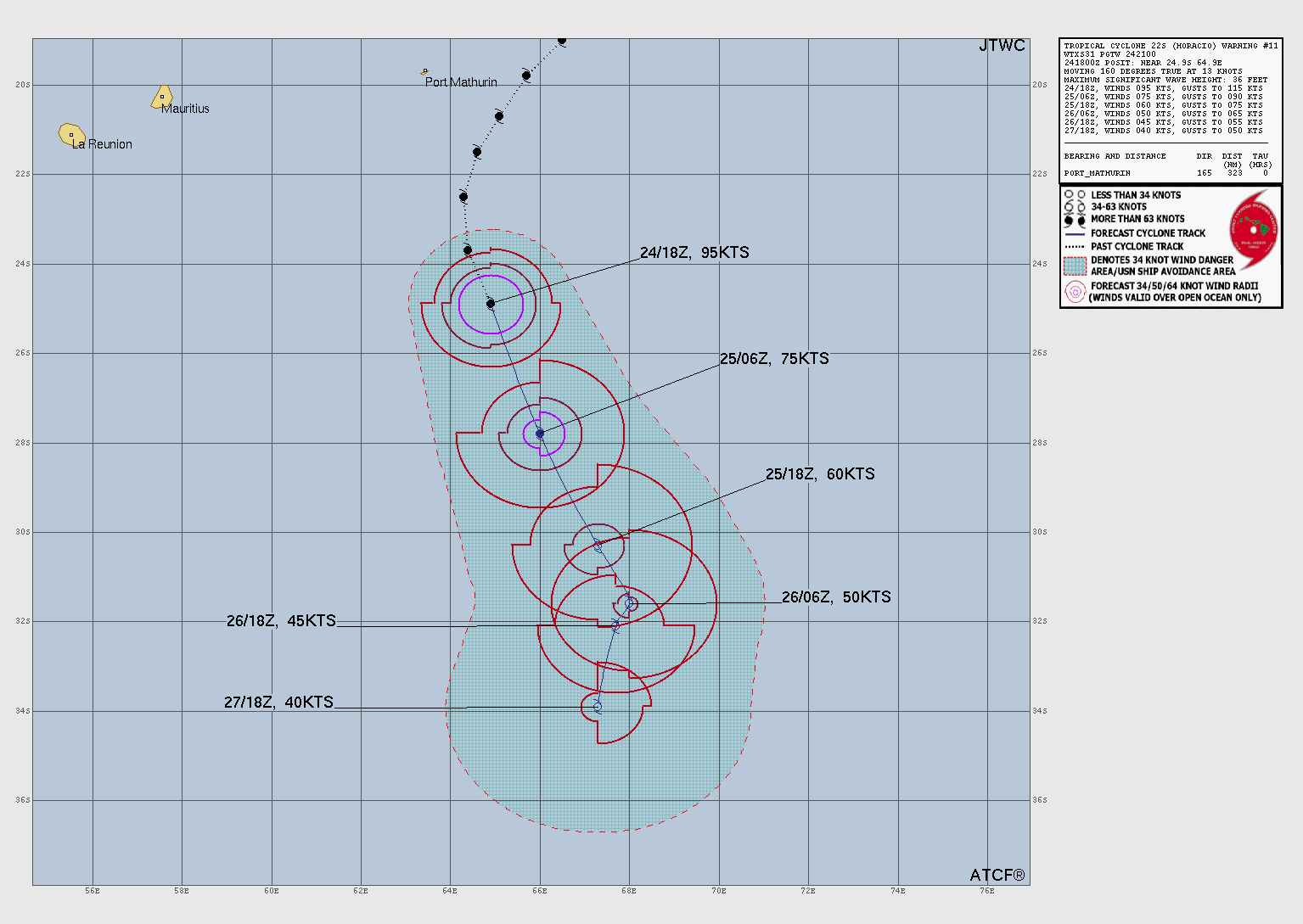This screenshot has height=924, width=1303.
Task: Click the 'More than 63 knots' legend symbol
Action: 1075,219
